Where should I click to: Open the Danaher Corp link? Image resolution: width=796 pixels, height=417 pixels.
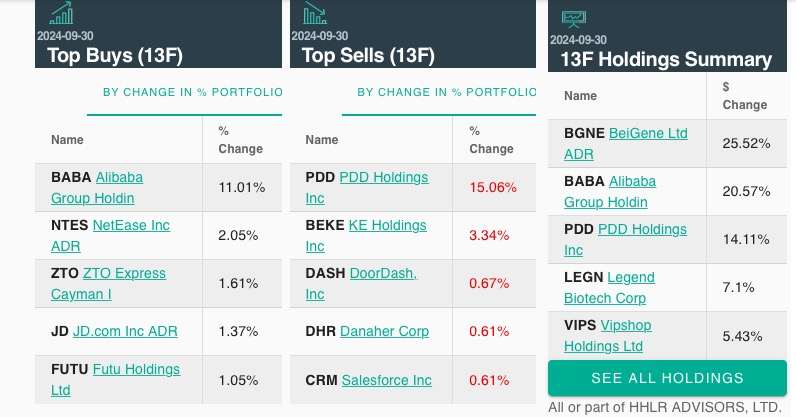coord(384,331)
